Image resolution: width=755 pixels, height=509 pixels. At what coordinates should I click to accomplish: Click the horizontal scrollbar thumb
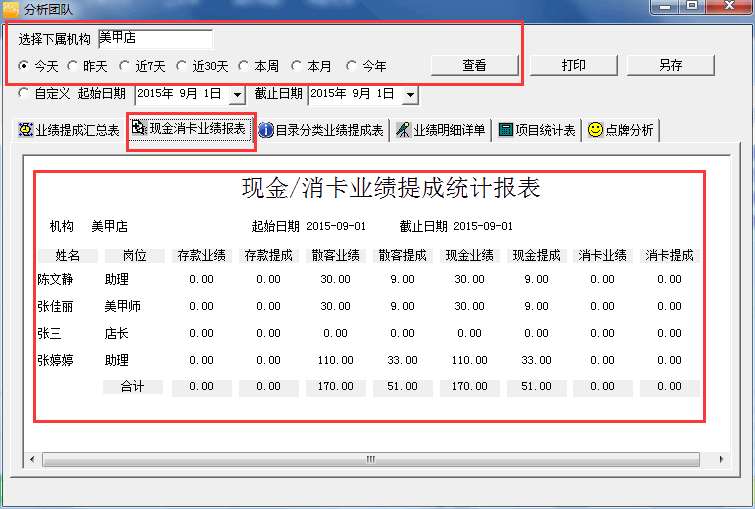pyautogui.click(x=371, y=459)
